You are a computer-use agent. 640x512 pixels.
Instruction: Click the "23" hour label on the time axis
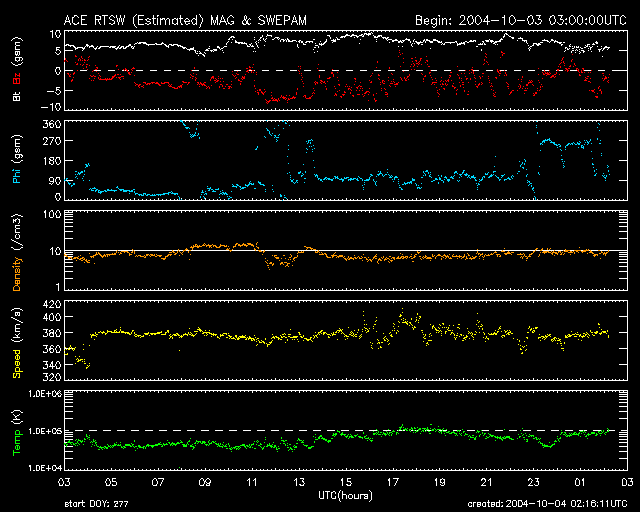point(533,482)
